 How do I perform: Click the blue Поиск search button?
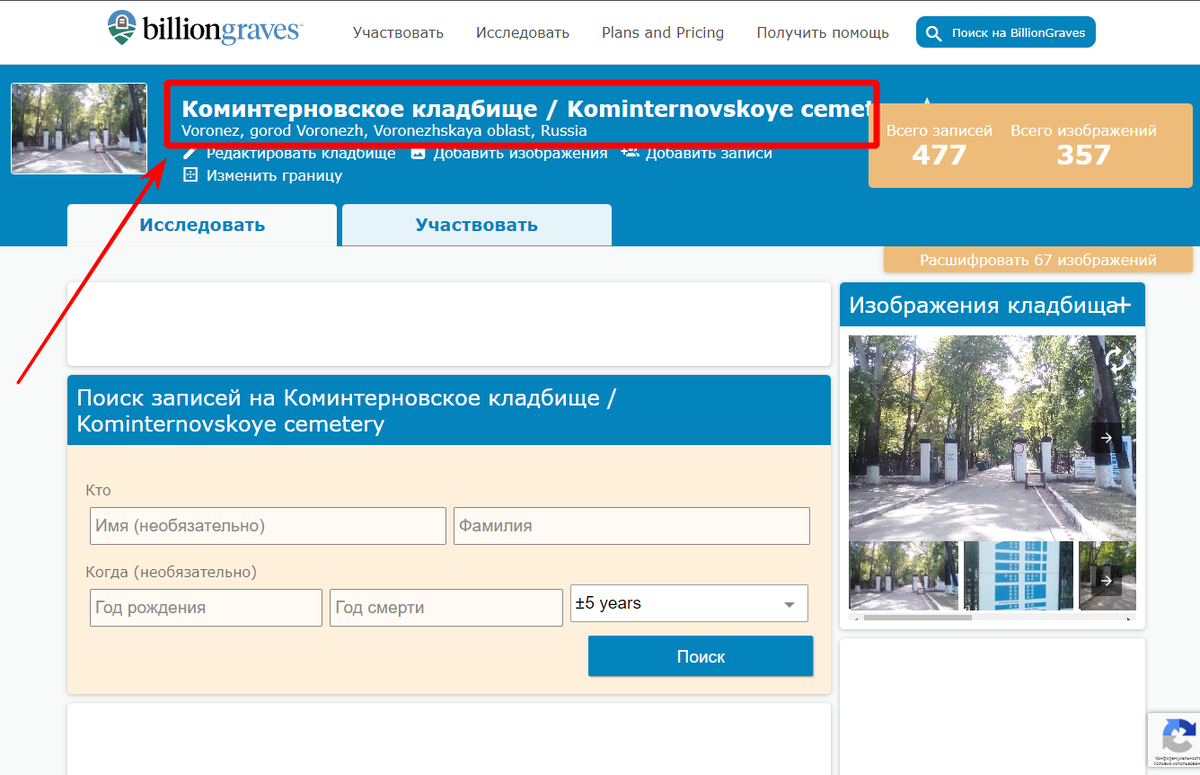701,657
